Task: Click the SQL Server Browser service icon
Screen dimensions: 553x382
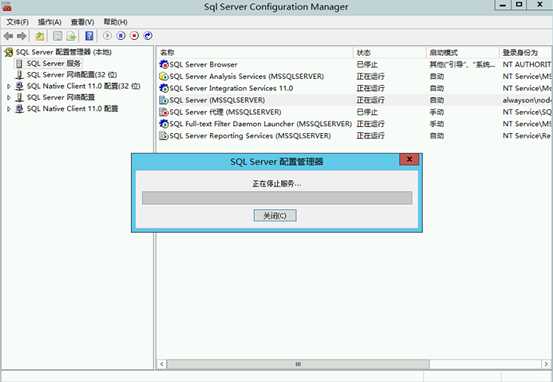Action: [x=164, y=65]
